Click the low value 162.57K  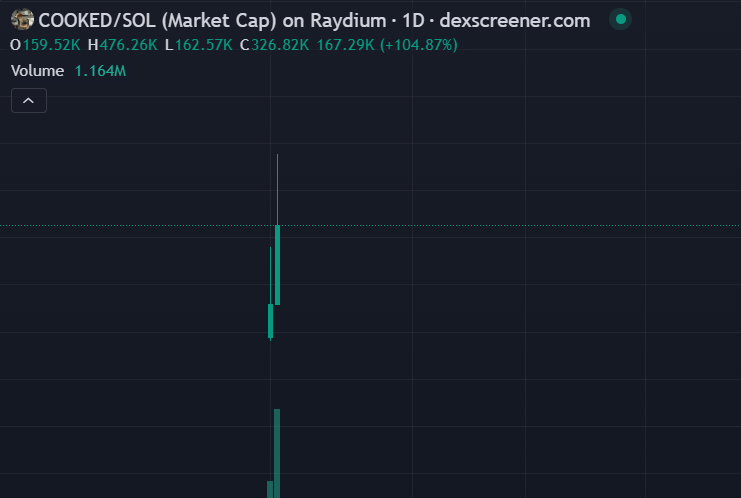(x=204, y=45)
